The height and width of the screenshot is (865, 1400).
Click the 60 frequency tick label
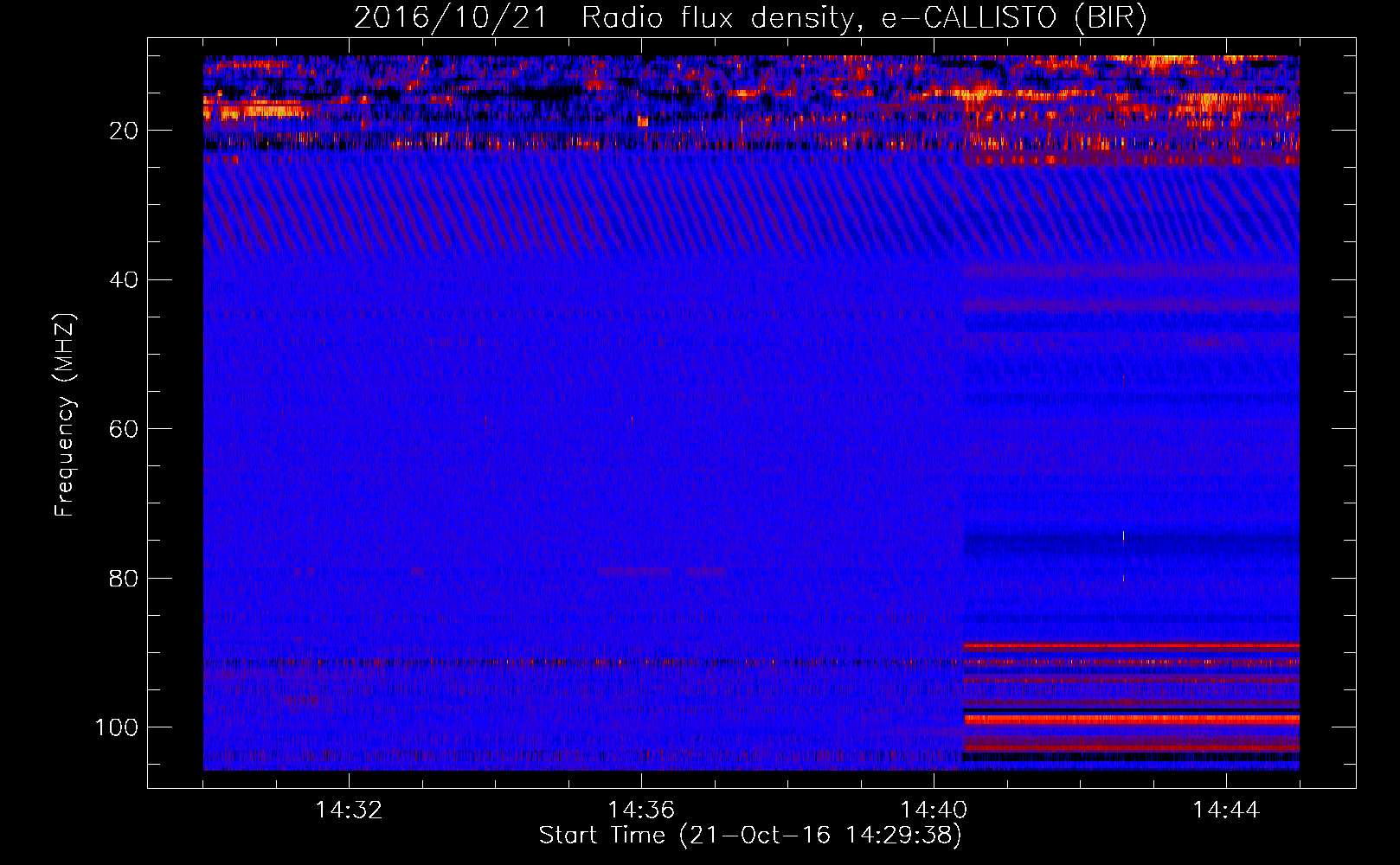pos(124,429)
